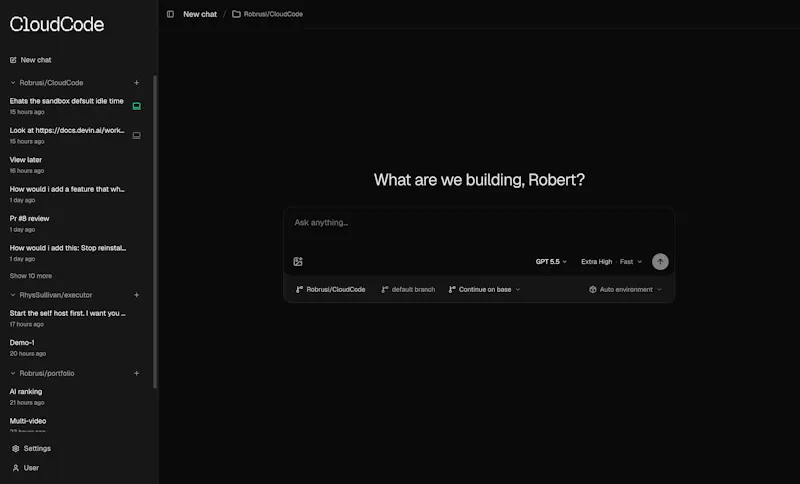Open "Ehats the sandbox default idle time" chat
Image resolution: width=800 pixels, height=484 pixels.
(69, 106)
